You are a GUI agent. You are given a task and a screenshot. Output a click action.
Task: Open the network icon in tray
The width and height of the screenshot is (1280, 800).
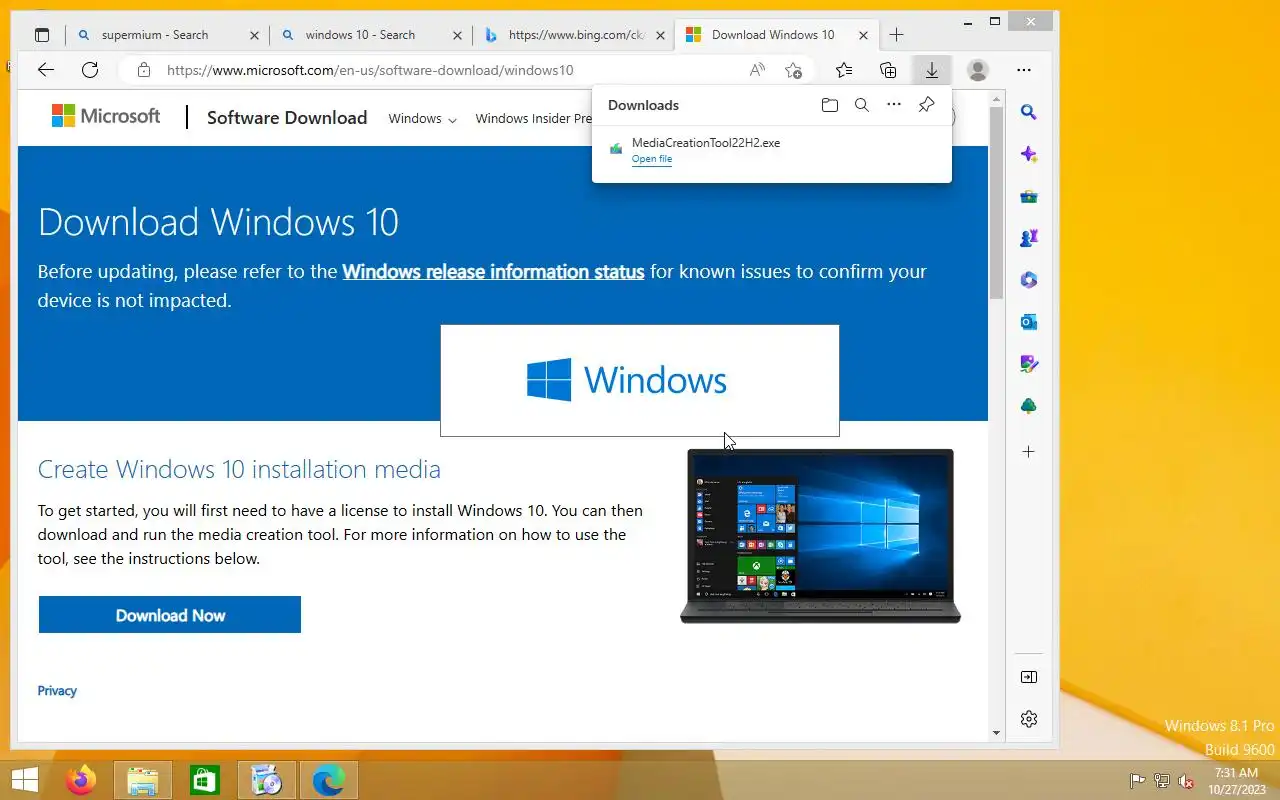point(1162,781)
